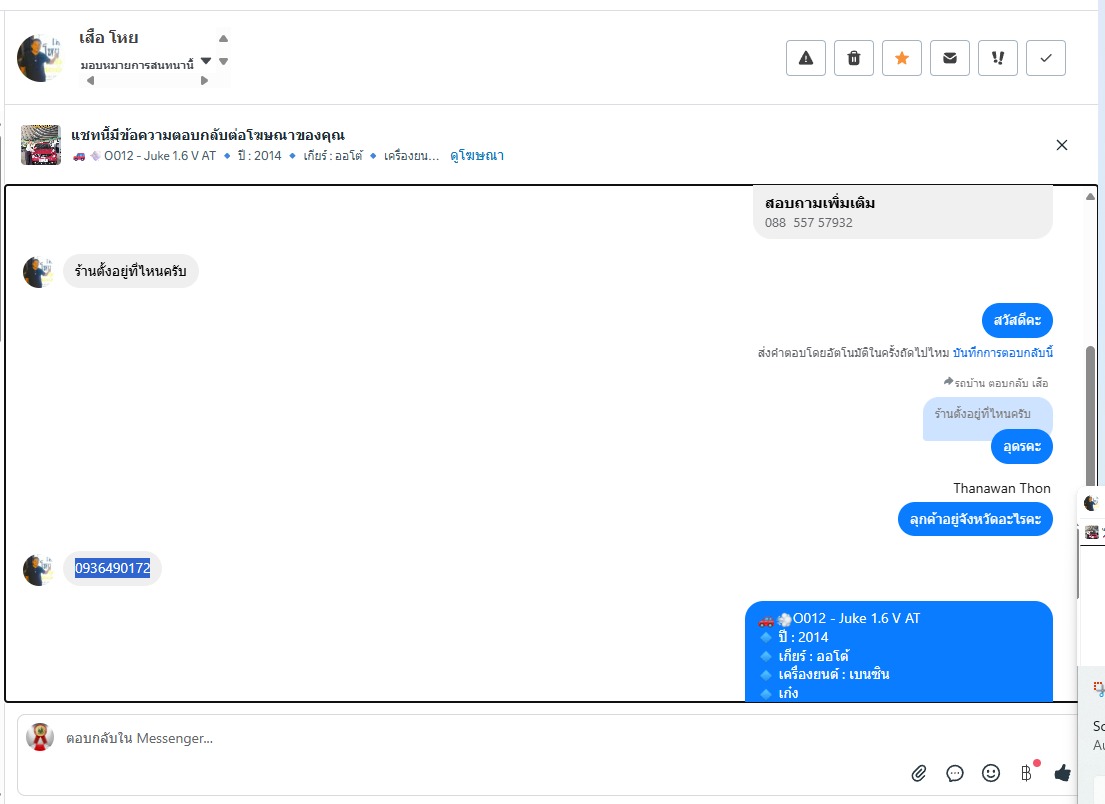This screenshot has height=804, width=1105.
Task: Click the up arrow beside contact name
Action: click(223, 39)
